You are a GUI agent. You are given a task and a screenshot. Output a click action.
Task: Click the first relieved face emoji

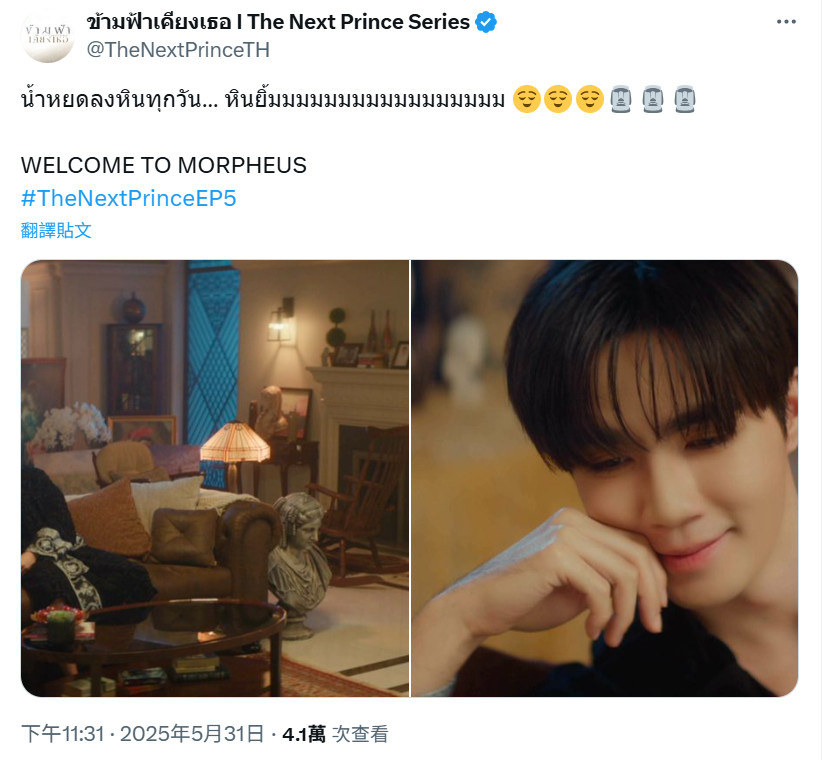(526, 99)
